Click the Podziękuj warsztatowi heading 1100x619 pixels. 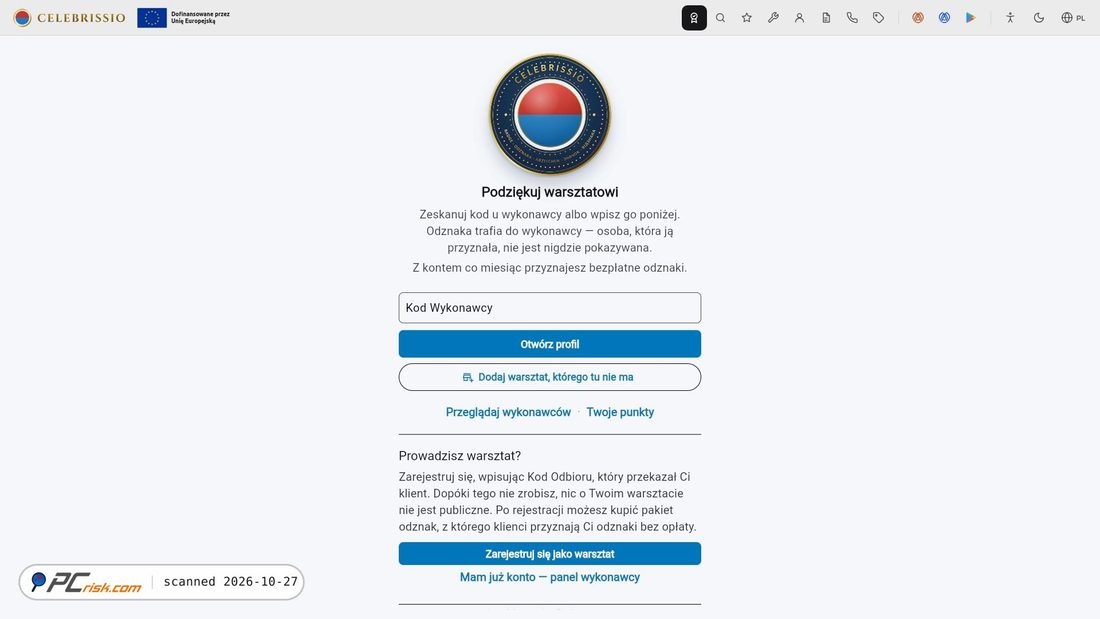pos(550,192)
